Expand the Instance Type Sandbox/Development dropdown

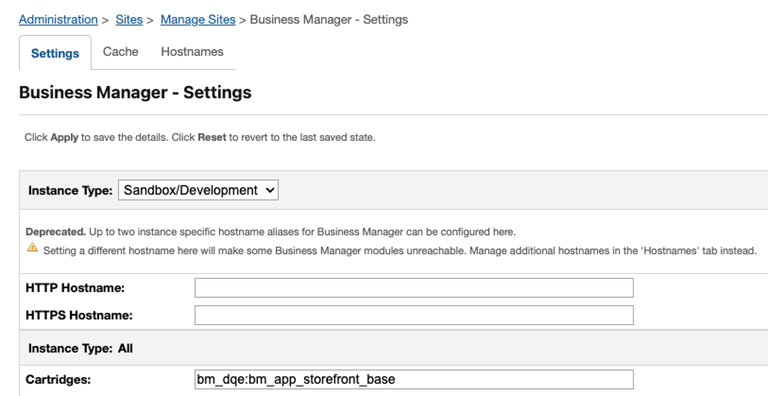[198, 190]
